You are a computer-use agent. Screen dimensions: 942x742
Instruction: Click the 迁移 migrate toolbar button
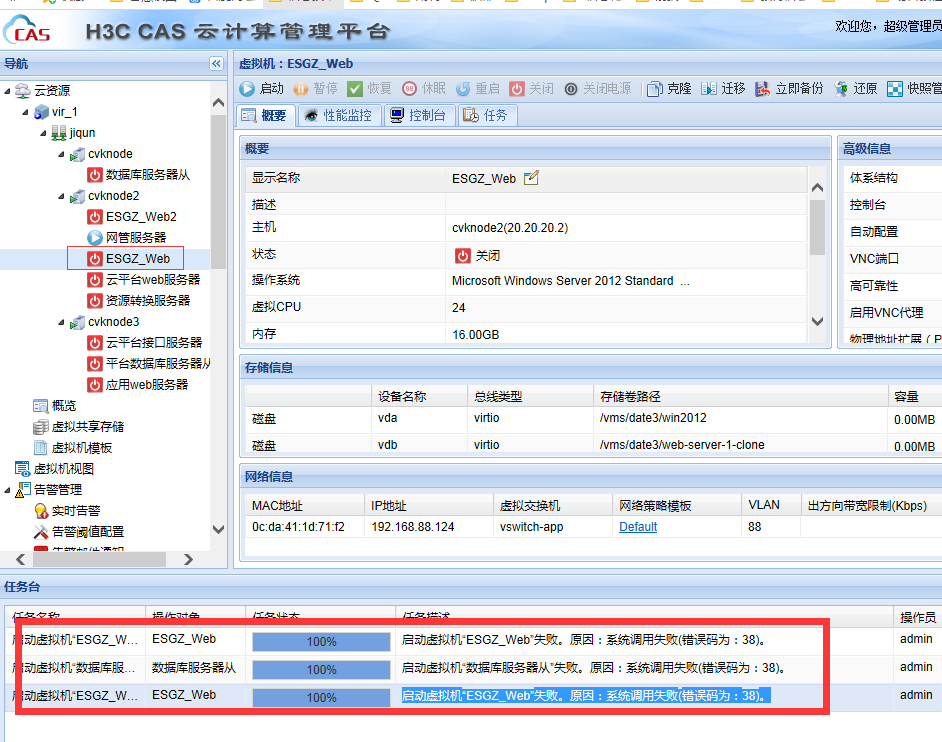(723, 89)
